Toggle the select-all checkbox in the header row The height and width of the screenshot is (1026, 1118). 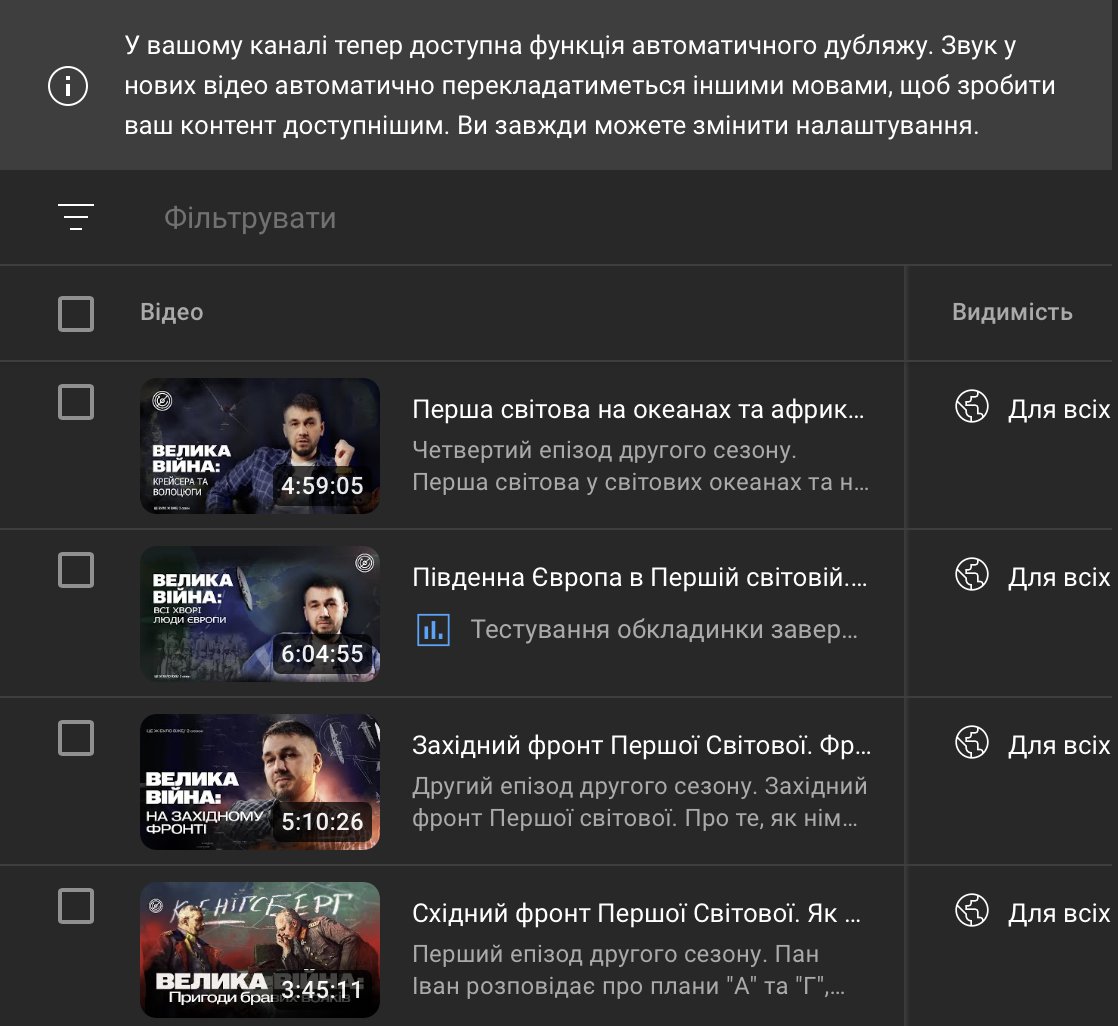pyautogui.click(x=76, y=313)
